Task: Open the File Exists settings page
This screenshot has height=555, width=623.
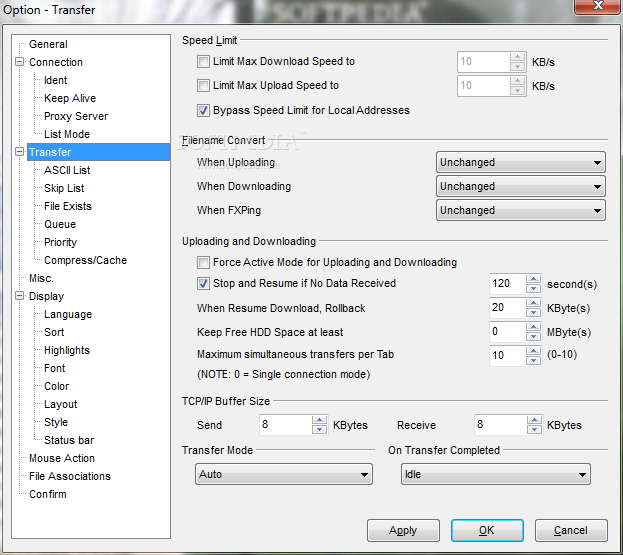Action: pyautogui.click(x=68, y=206)
